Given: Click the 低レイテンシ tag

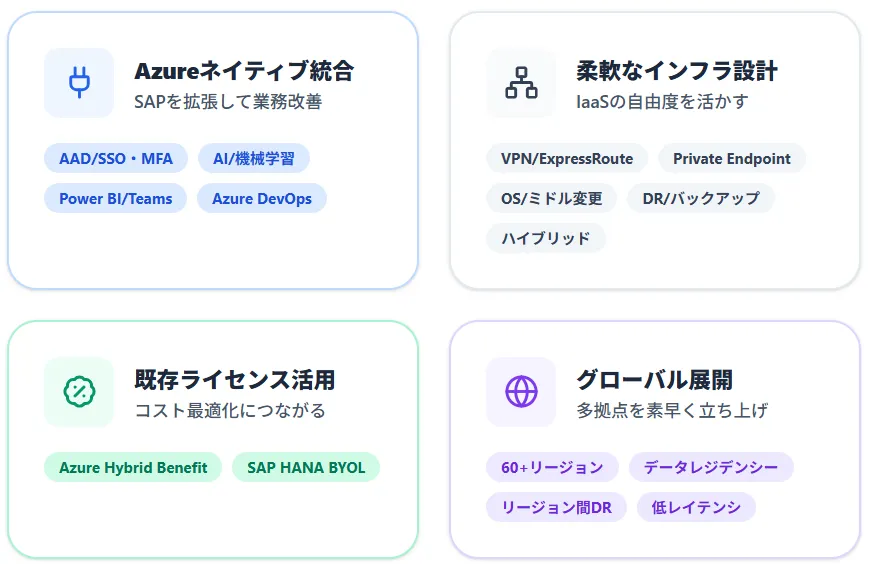Looking at the screenshot, I should [x=696, y=507].
